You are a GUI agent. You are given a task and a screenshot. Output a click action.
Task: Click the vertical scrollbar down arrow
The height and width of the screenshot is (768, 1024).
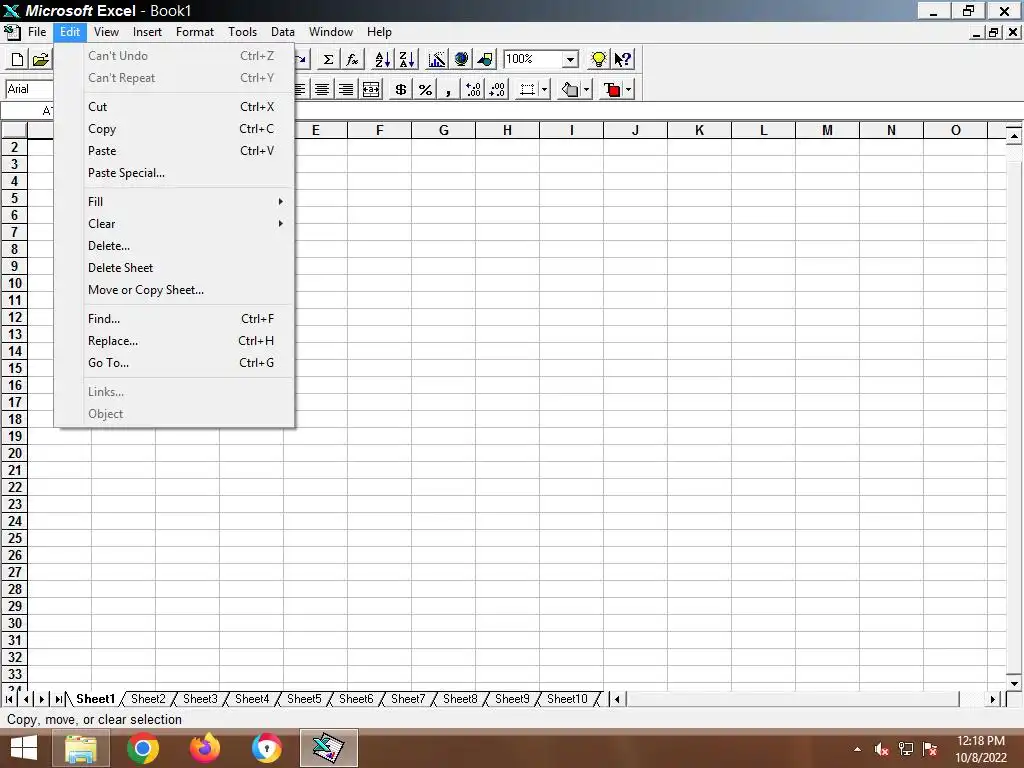click(1014, 683)
